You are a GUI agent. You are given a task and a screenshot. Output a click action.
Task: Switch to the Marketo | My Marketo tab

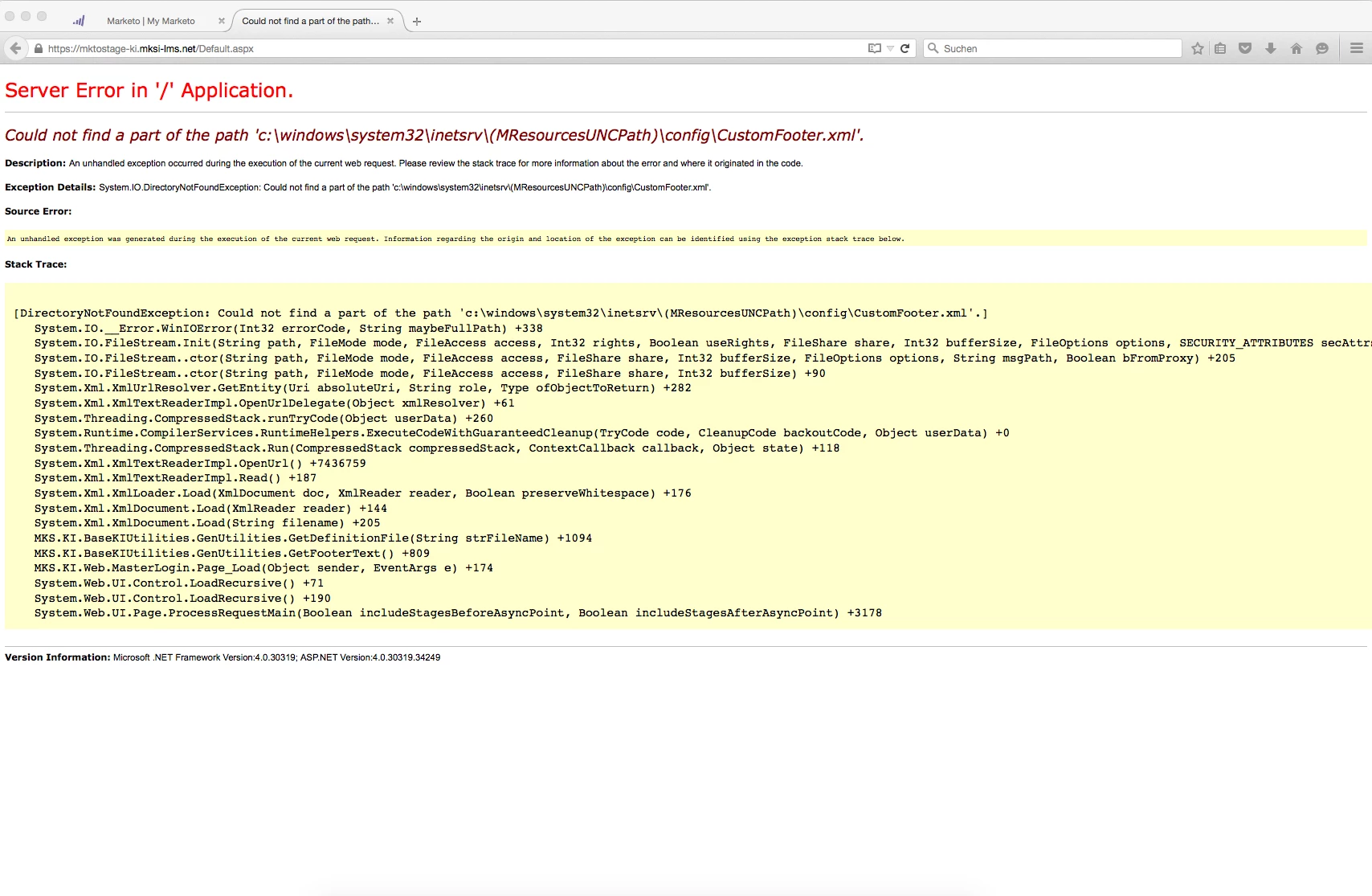(x=151, y=21)
